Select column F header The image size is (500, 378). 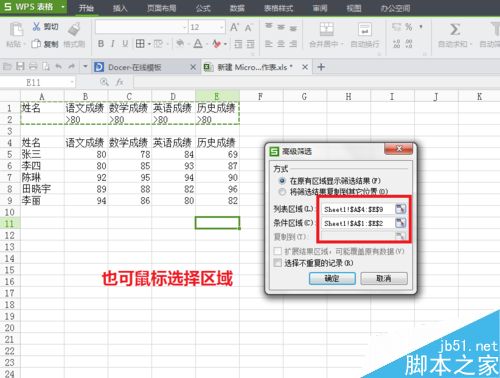[261, 96]
